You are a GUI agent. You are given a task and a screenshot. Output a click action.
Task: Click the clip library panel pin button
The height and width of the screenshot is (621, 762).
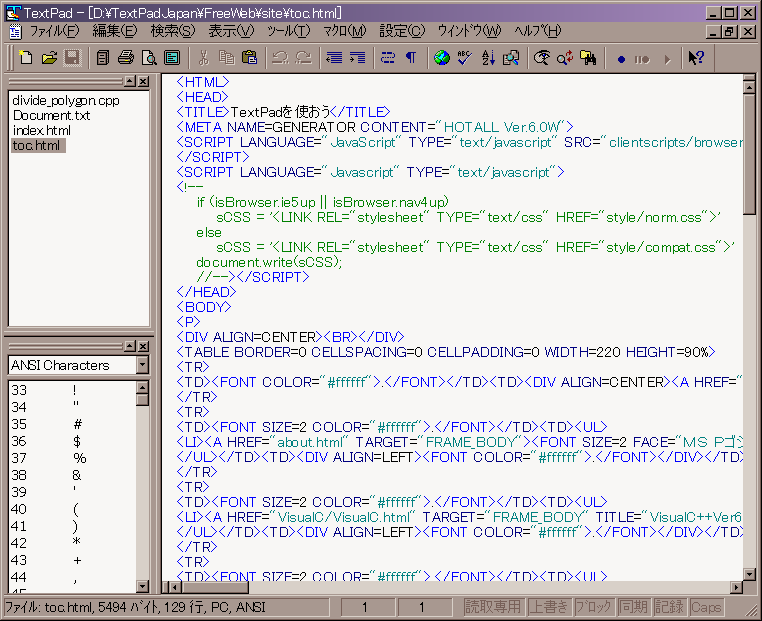(x=130, y=346)
